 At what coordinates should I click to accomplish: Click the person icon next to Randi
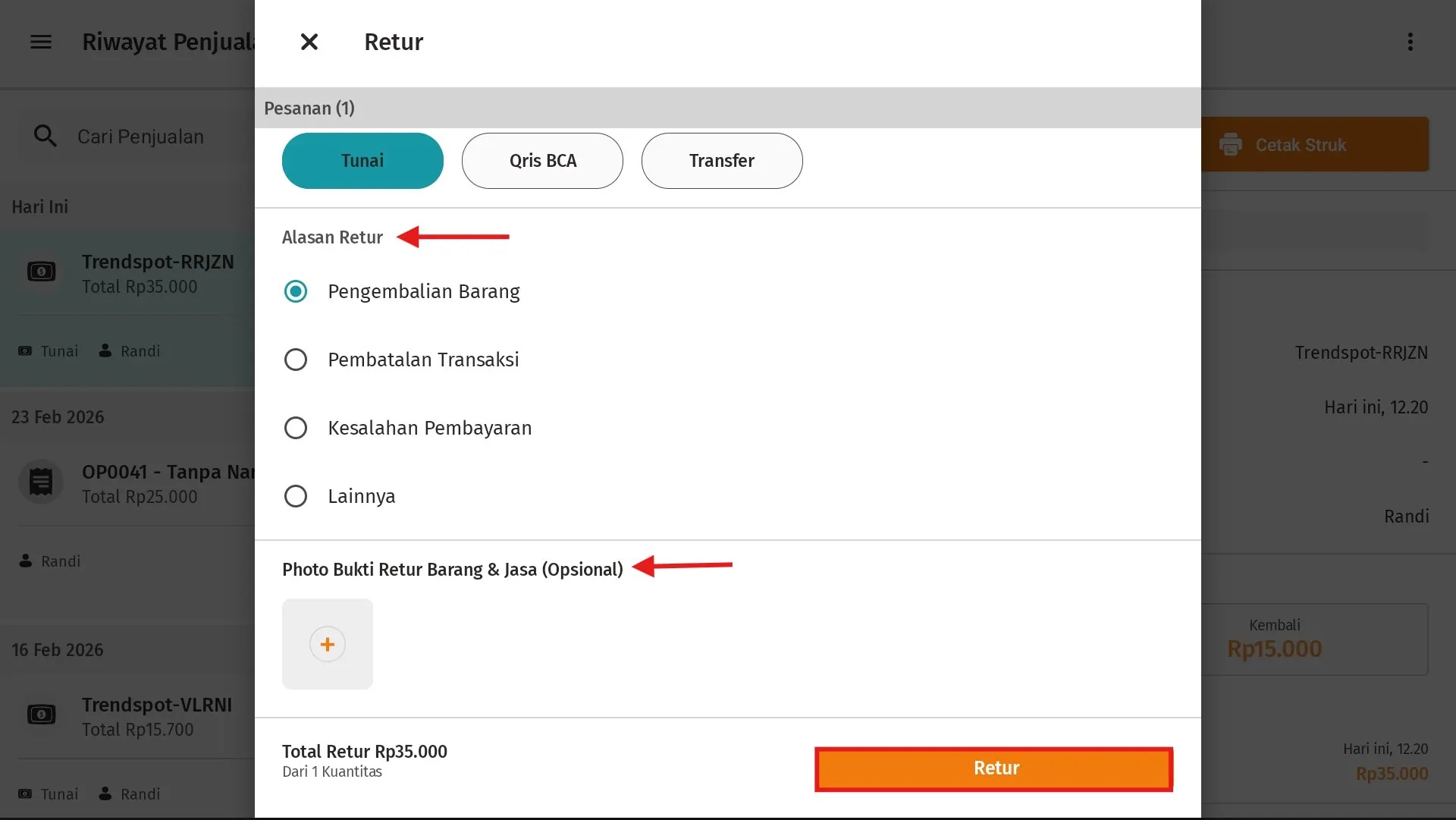click(x=104, y=350)
